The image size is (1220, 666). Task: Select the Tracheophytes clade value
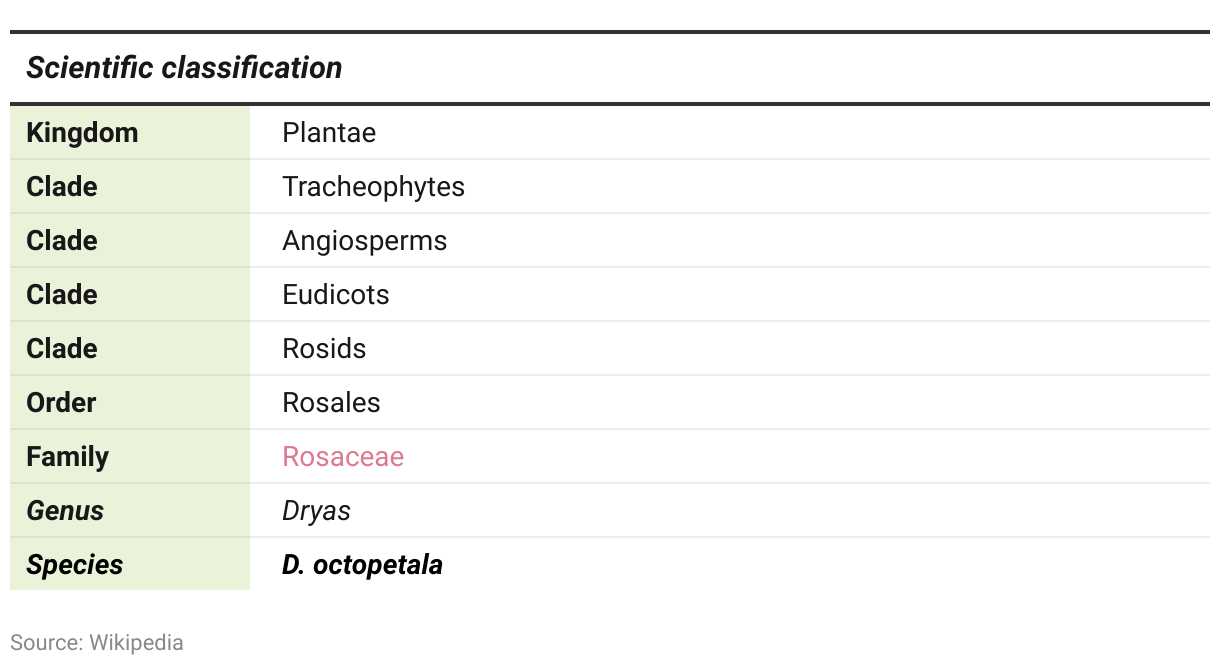tap(373, 187)
